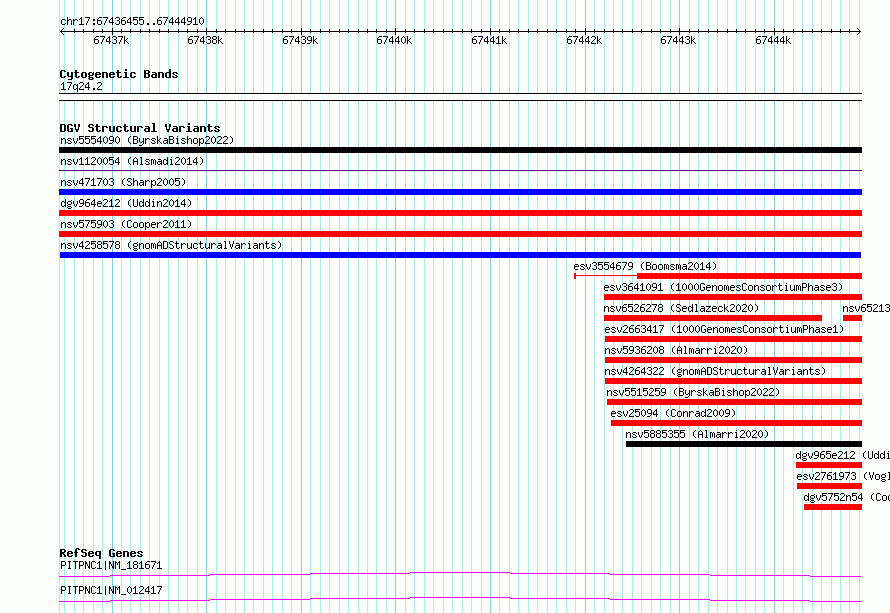
Task: Click nsv5885355 (Almarri2020) label
Action: click(x=697, y=434)
